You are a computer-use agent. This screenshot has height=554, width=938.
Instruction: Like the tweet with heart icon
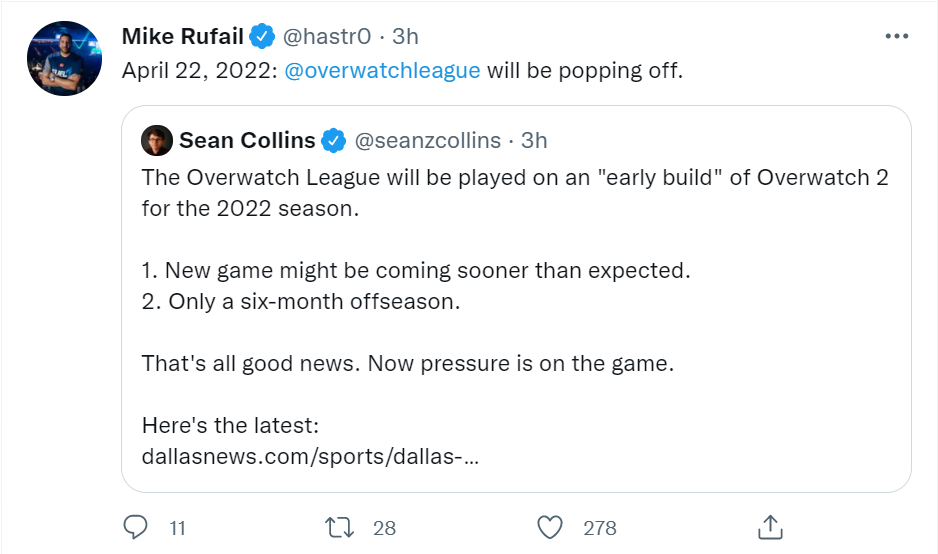point(550,527)
